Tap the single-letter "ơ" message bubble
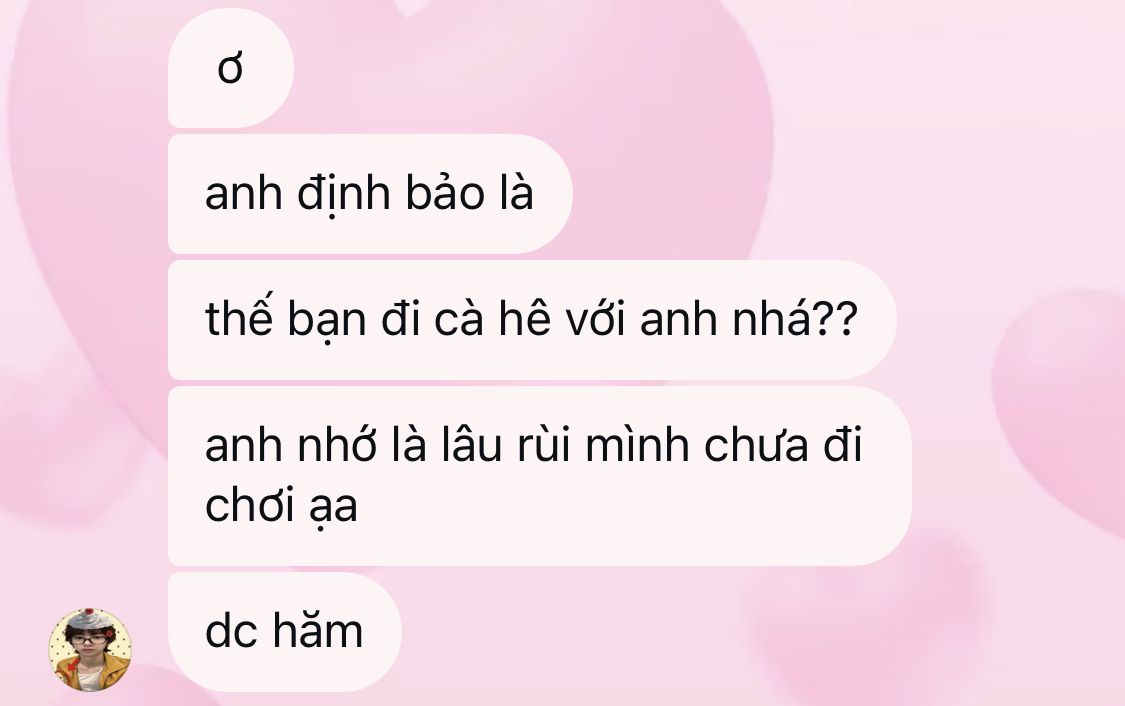Image resolution: width=1125 pixels, height=706 pixels. [230, 68]
